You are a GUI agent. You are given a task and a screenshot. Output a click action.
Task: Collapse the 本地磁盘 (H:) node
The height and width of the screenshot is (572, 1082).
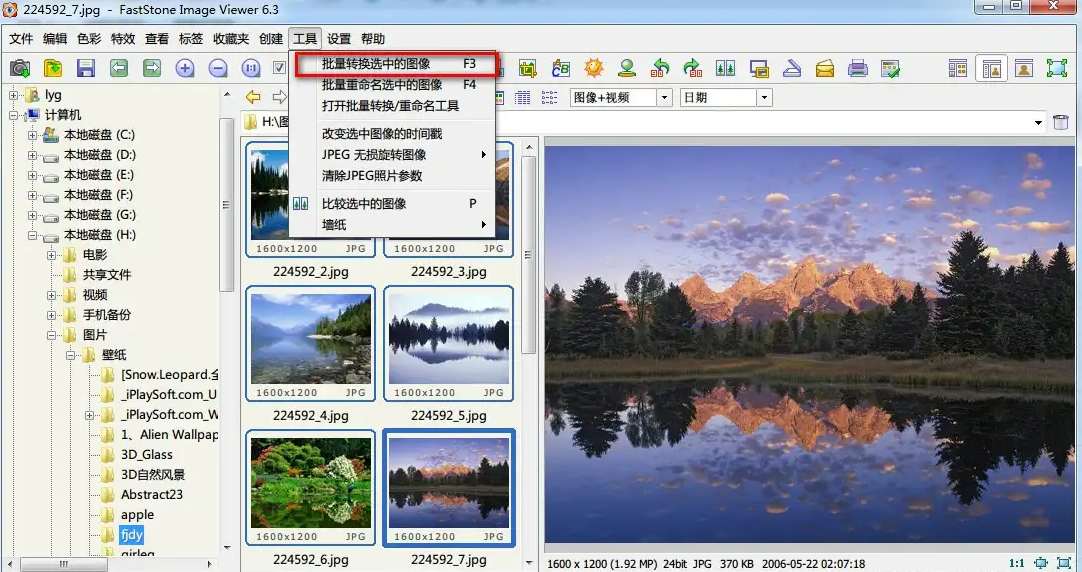[32, 235]
